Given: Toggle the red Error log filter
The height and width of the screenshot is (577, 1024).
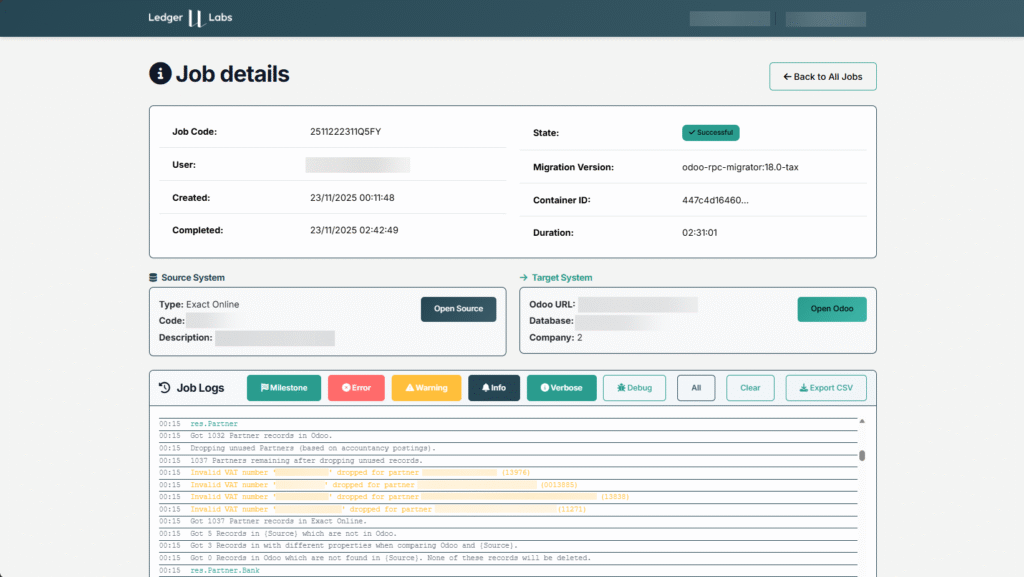Looking at the screenshot, I should tap(356, 388).
